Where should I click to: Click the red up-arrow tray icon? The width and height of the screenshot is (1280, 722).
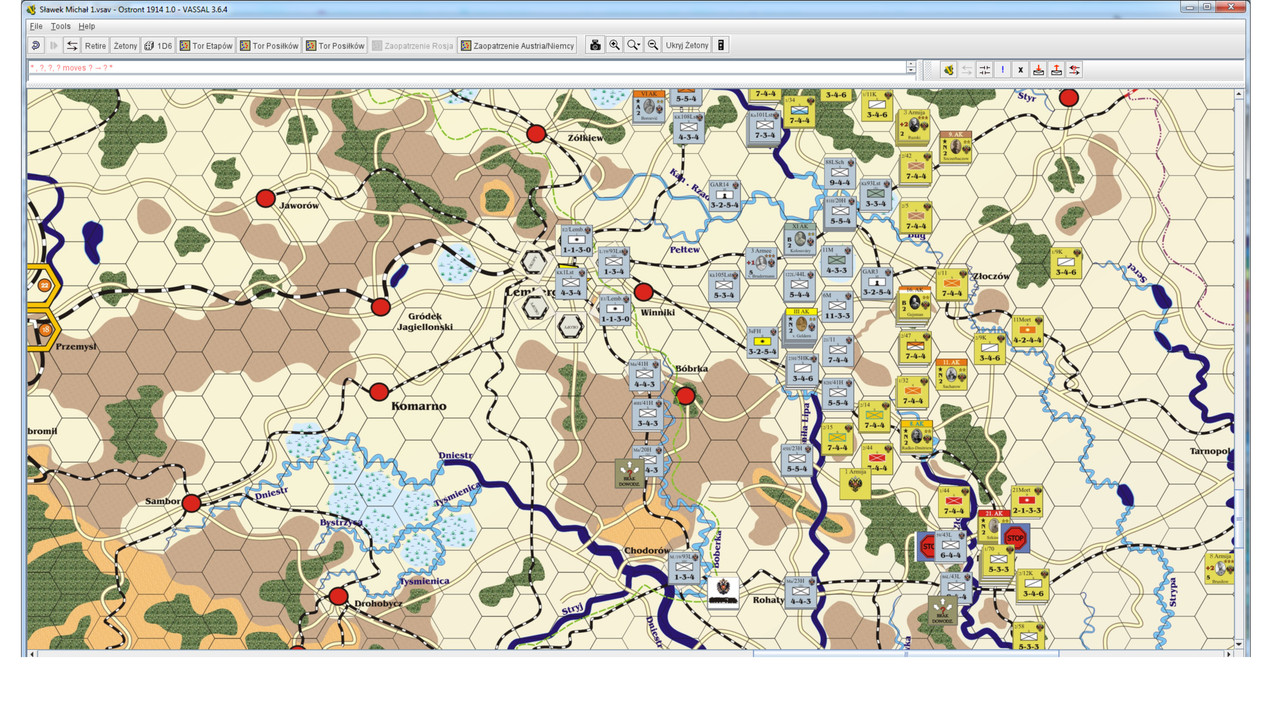coord(1057,70)
